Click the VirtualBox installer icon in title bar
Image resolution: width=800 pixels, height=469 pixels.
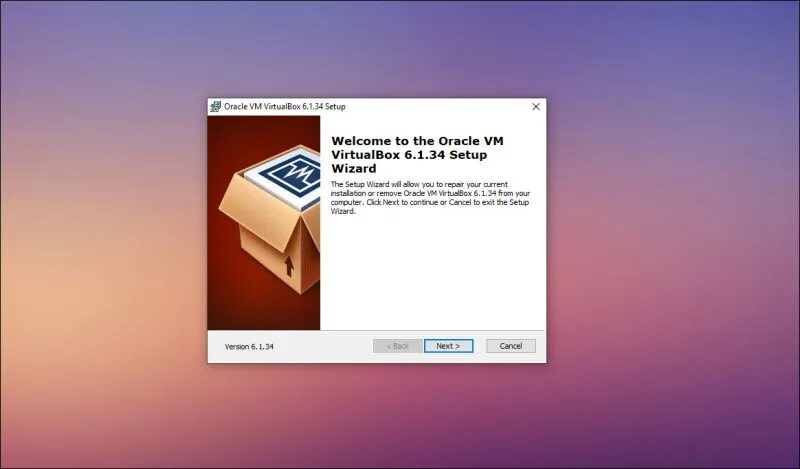click(215, 107)
